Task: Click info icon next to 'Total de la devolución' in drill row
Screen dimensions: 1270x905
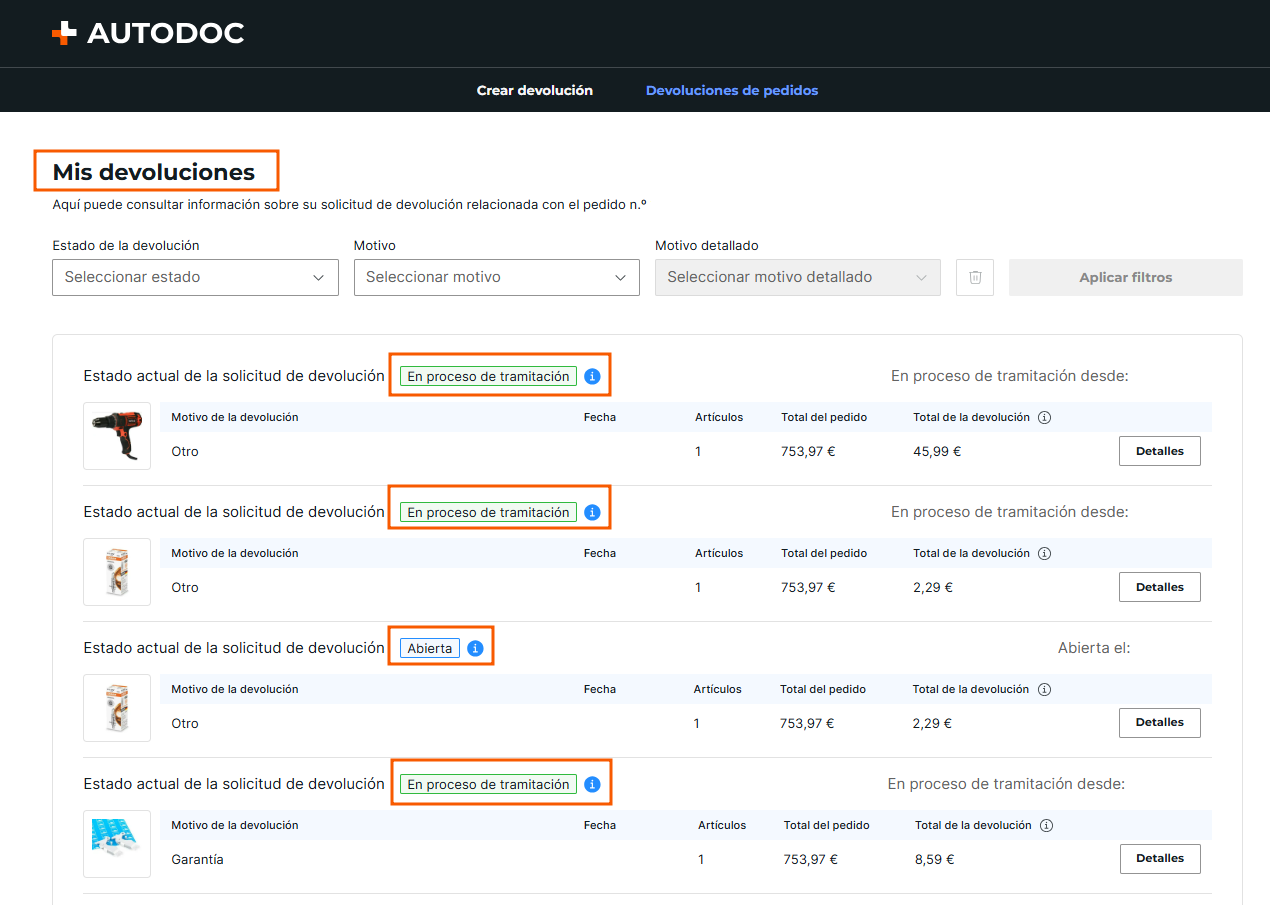Action: tap(1044, 417)
